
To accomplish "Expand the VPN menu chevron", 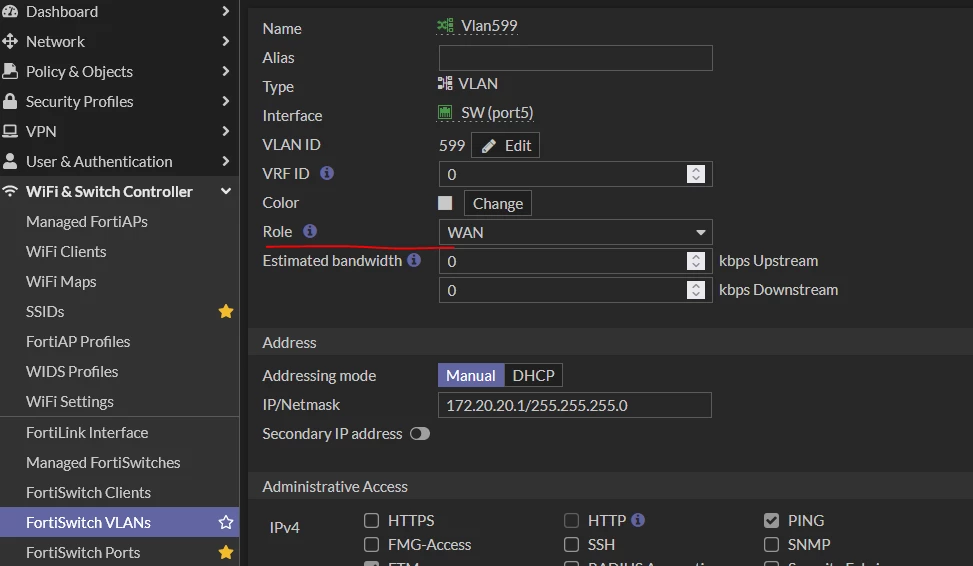I will pos(225,132).
